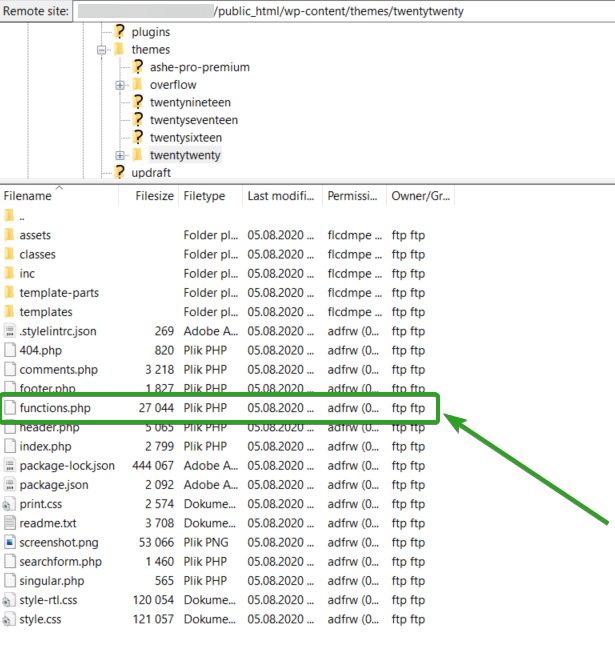Select twentyseventeen in the folder tree
The image size is (615, 657).
click(194, 120)
